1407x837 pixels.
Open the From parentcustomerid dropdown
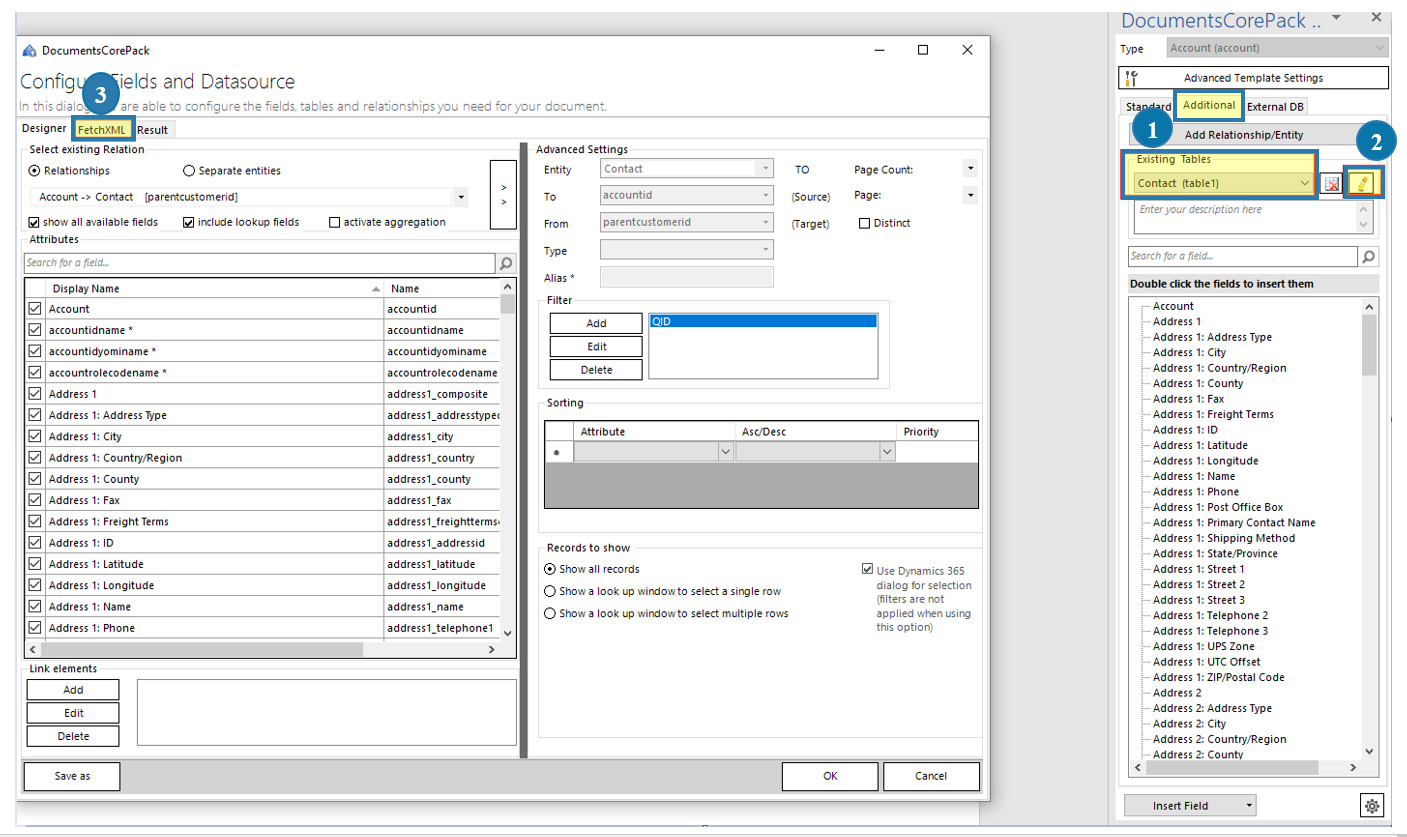point(765,223)
